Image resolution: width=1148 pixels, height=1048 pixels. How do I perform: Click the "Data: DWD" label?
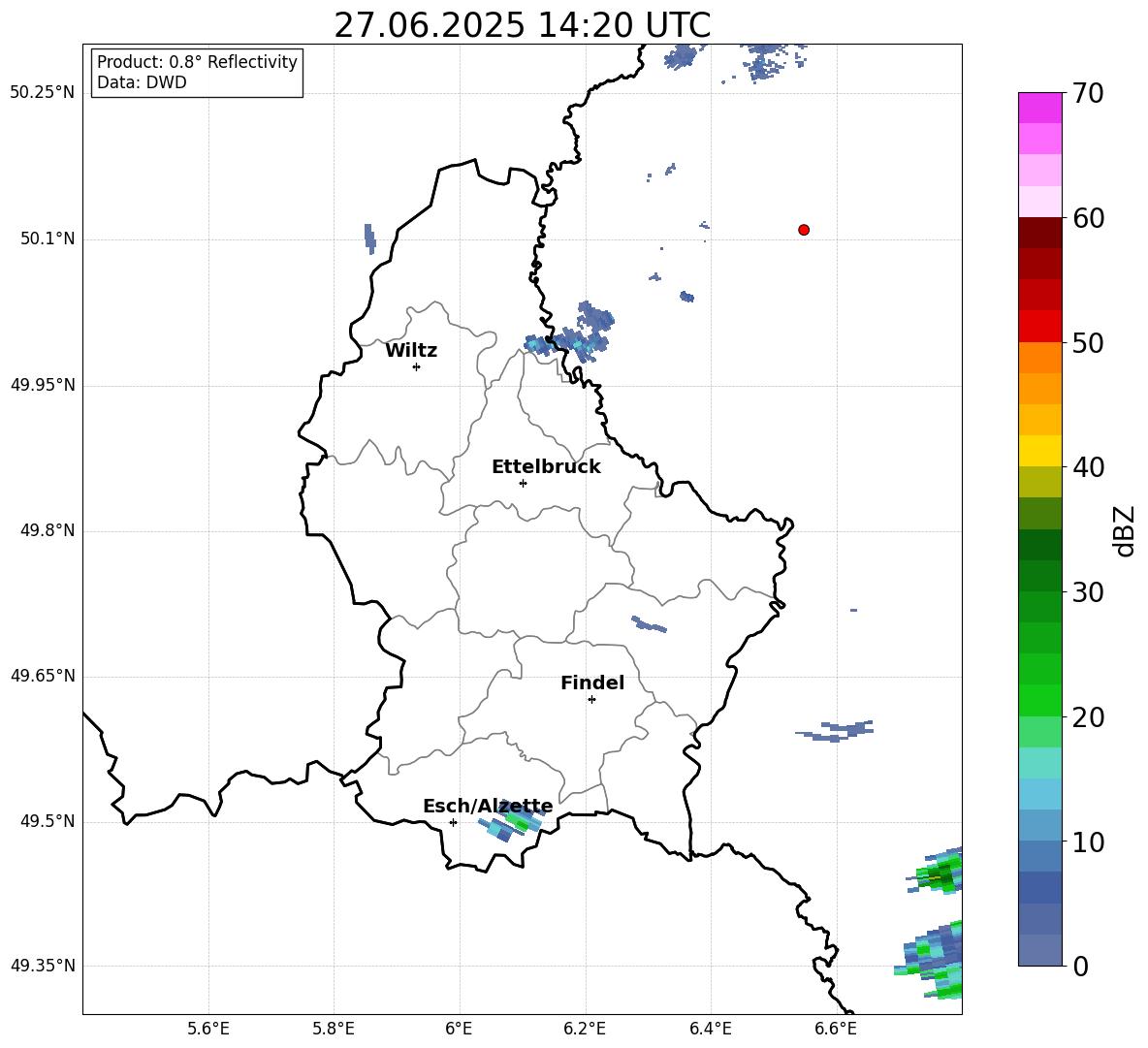pos(142,82)
